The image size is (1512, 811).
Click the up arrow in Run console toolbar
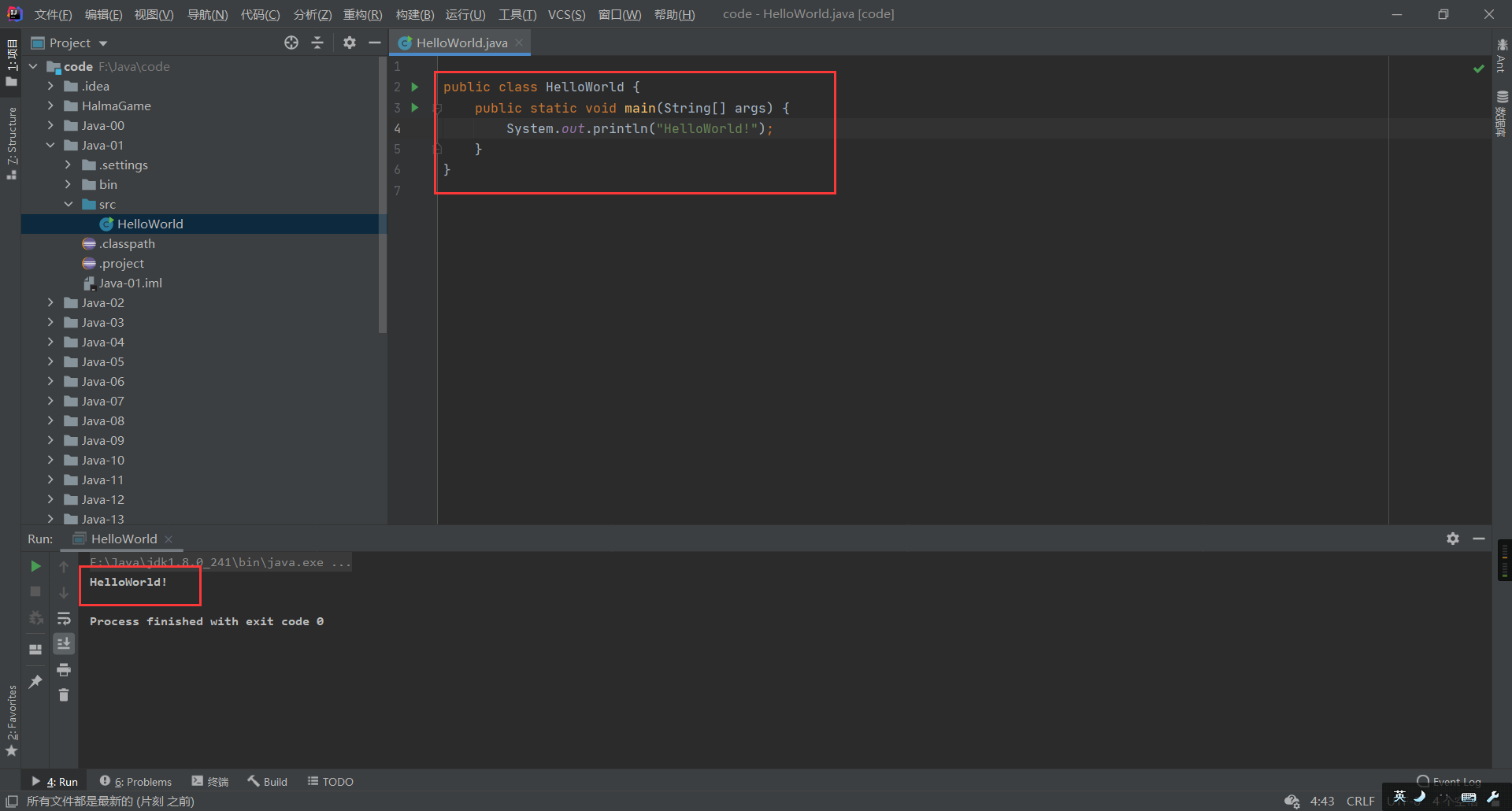[x=64, y=566]
